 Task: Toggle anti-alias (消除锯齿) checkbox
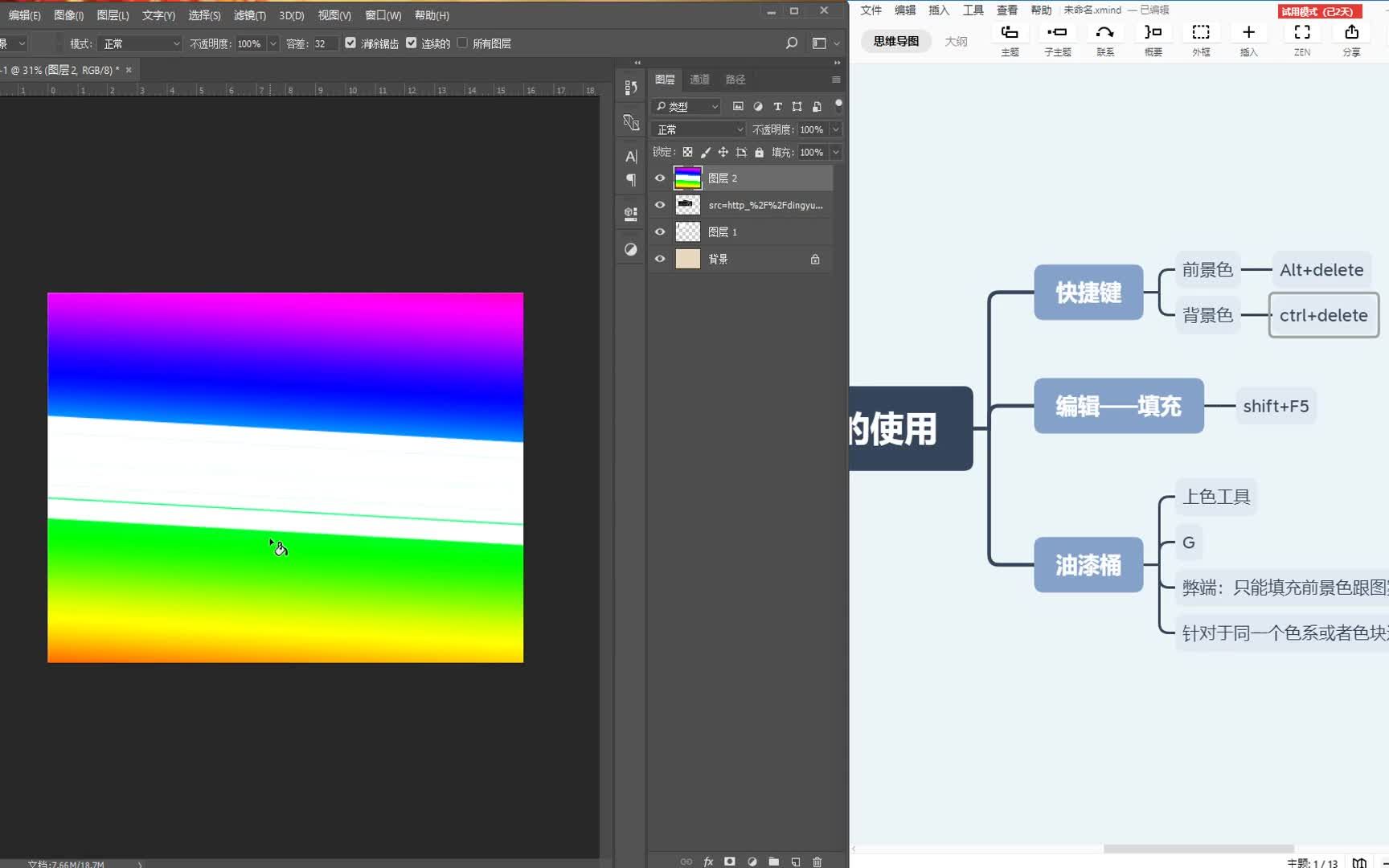(350, 43)
